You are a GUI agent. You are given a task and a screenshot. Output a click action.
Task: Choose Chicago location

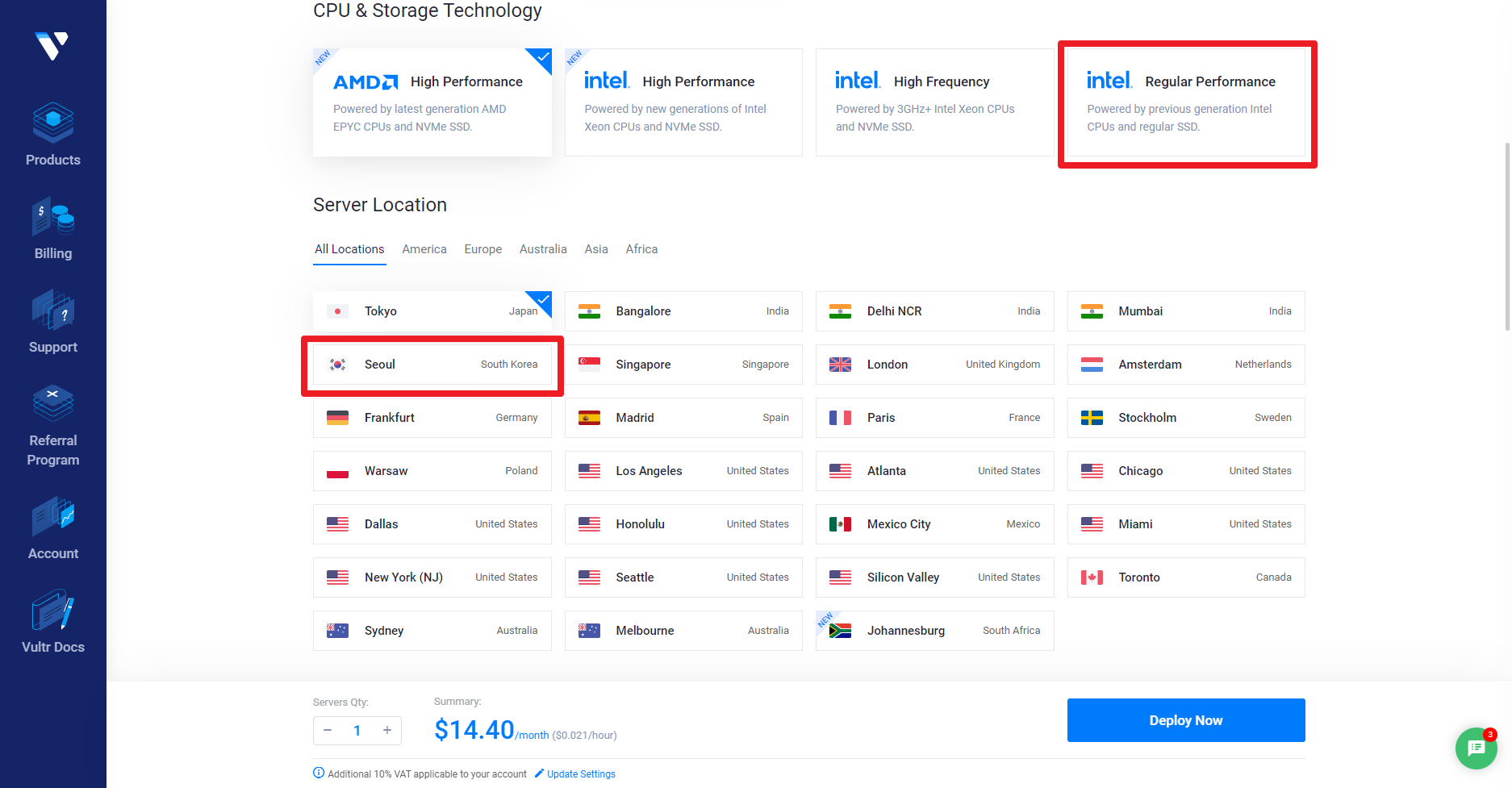pyautogui.click(x=1186, y=471)
